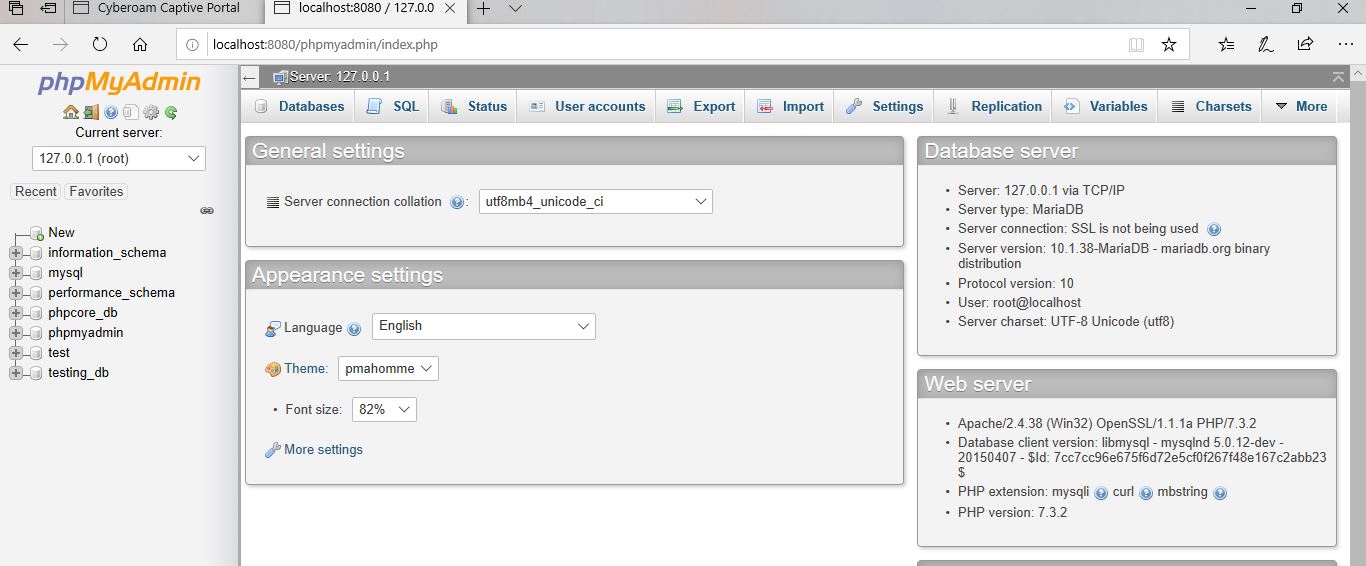Expand the information_schema database node
The height and width of the screenshot is (566, 1366).
tap(15, 253)
